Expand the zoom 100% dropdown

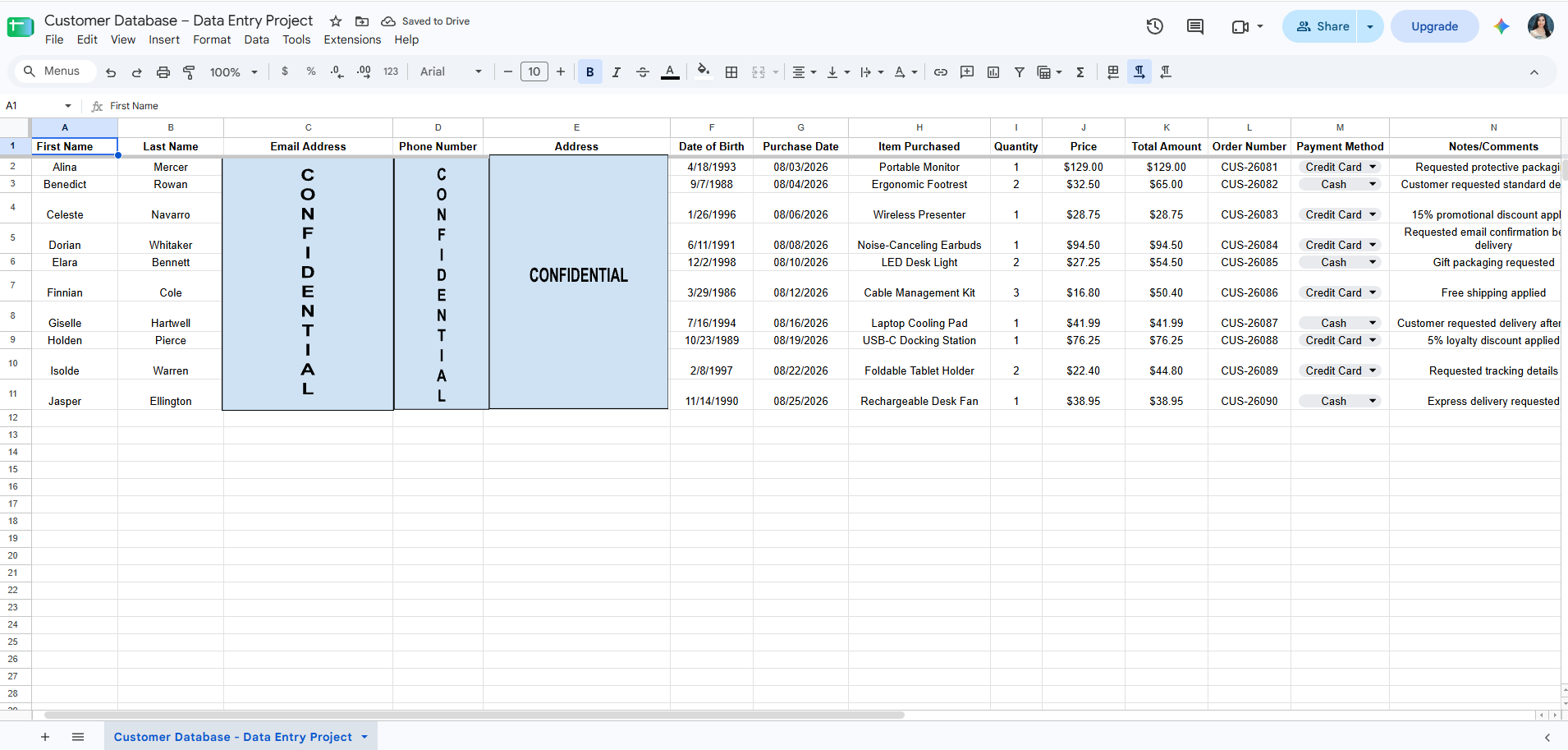(234, 72)
